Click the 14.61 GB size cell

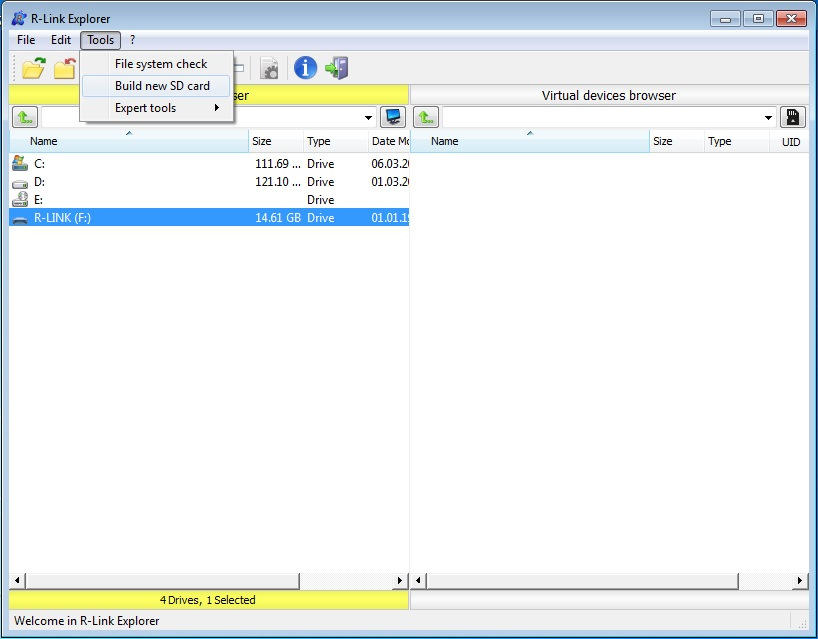pyautogui.click(x=278, y=218)
